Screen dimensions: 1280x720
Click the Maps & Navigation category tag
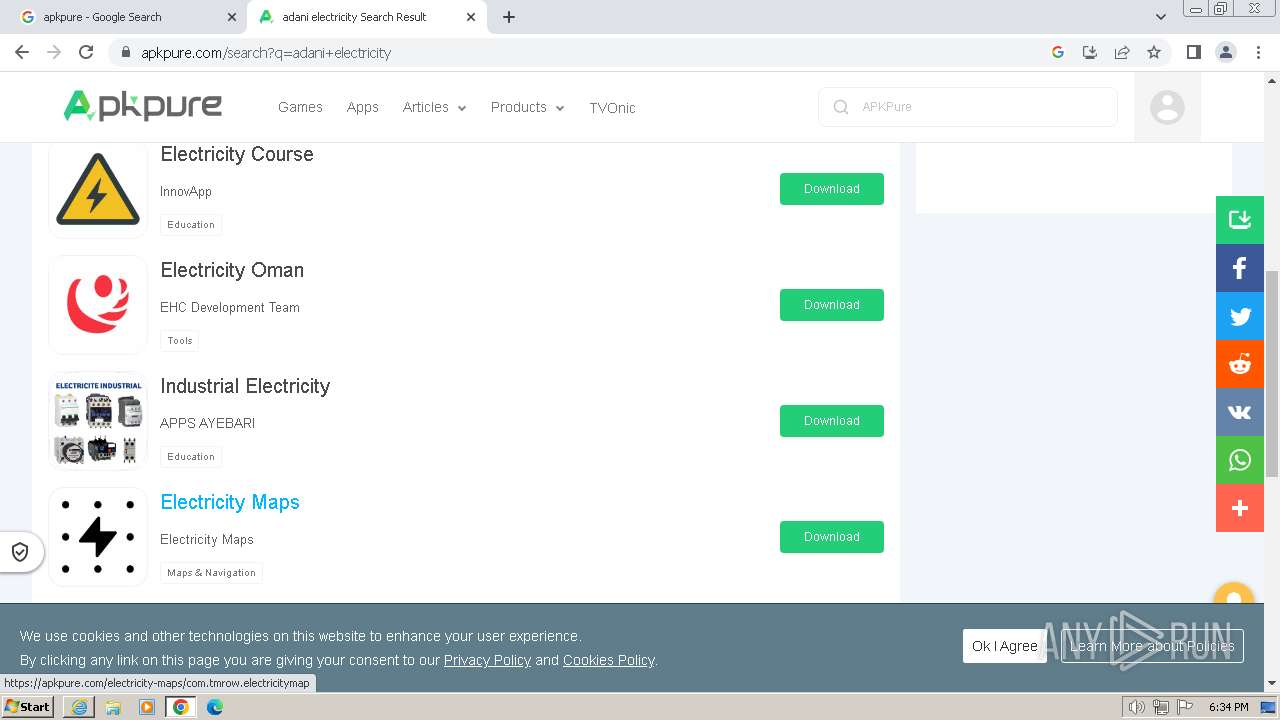tap(211, 573)
